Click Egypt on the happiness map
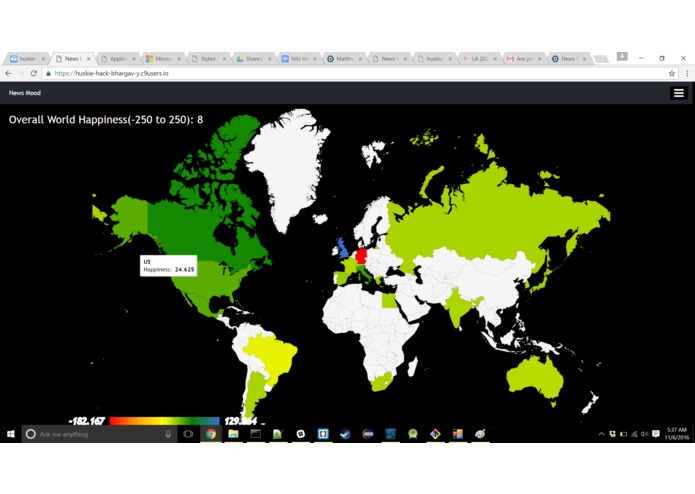695x494 pixels. pyautogui.click(x=389, y=301)
